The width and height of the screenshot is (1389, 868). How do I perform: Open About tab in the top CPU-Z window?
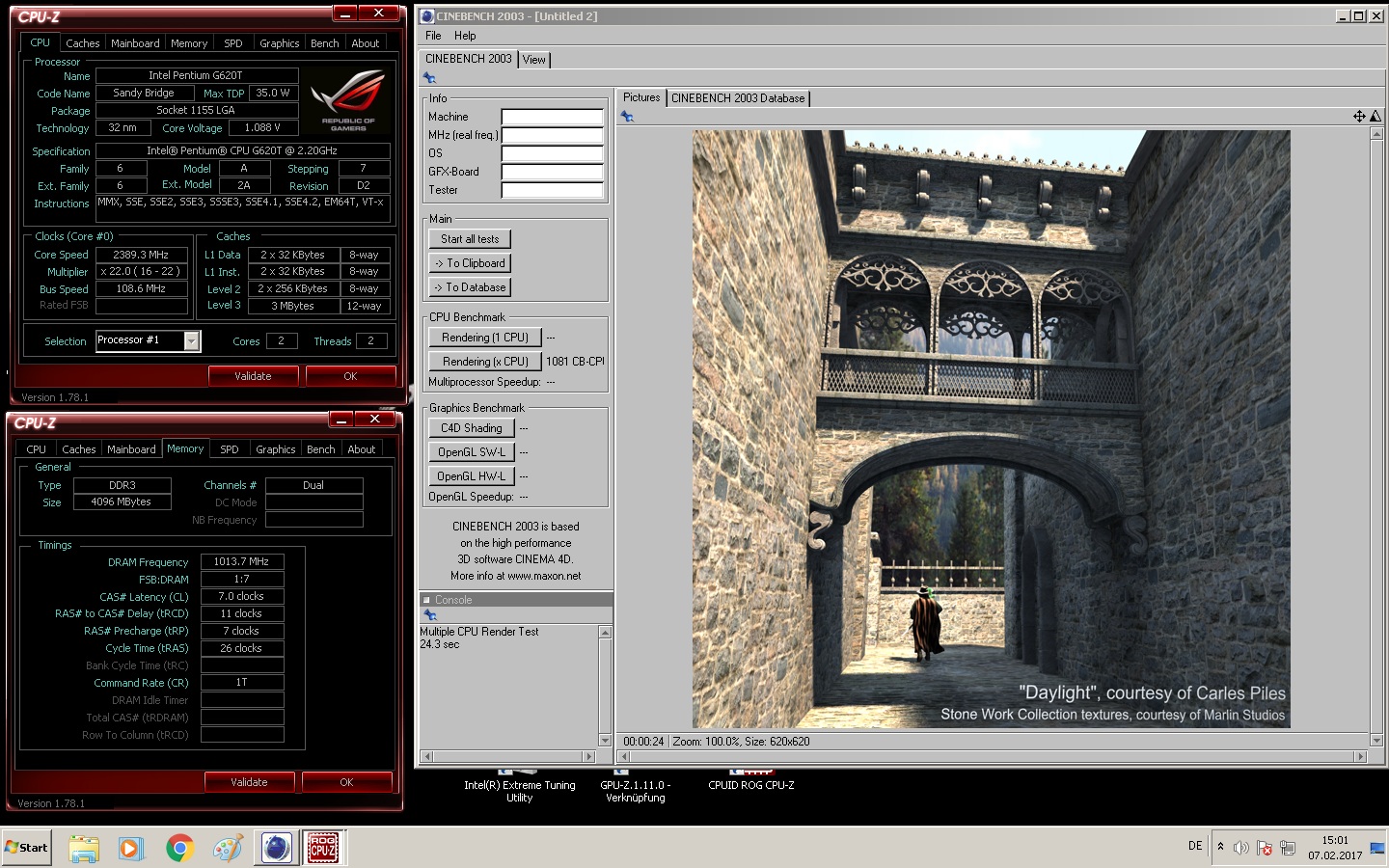point(366,43)
